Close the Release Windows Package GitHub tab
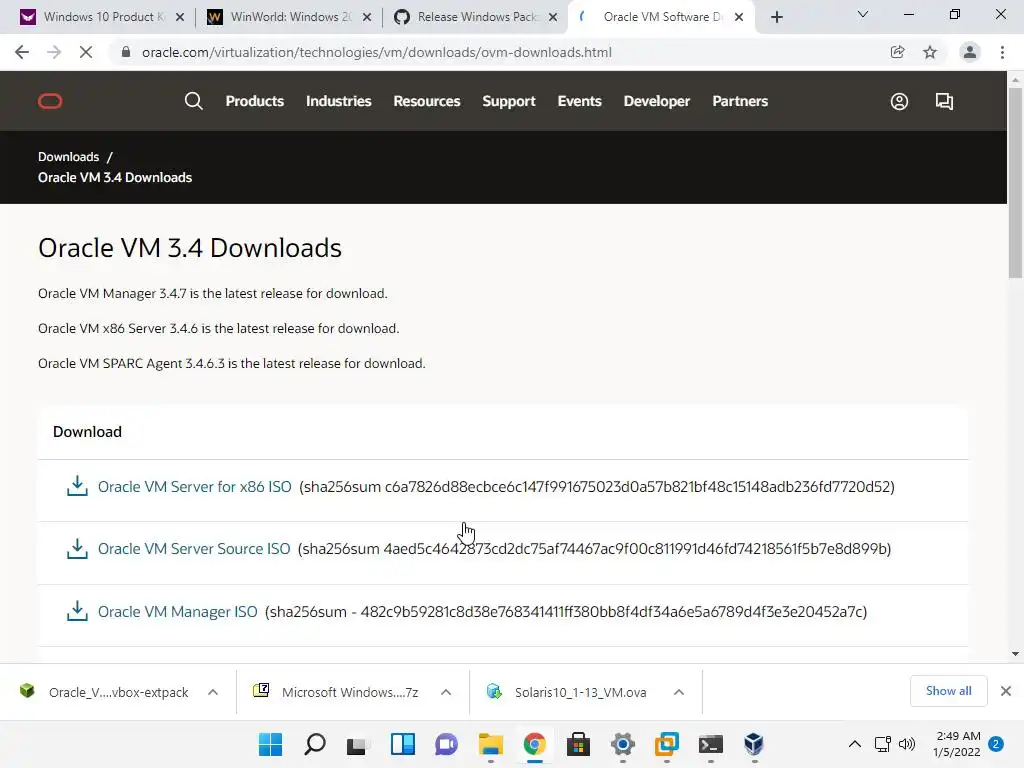1024x768 pixels. point(553,17)
